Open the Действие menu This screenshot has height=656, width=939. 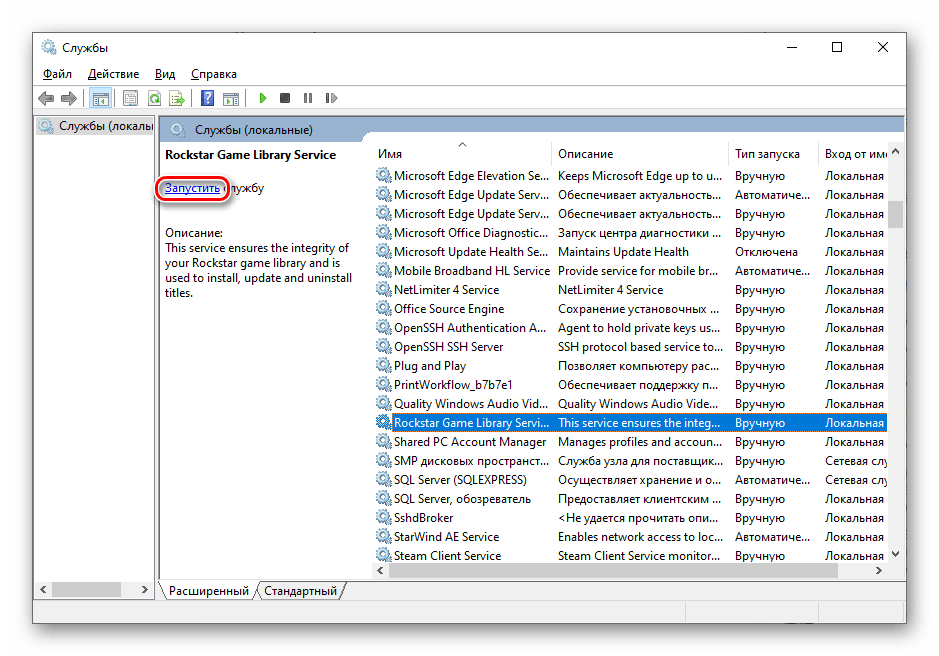(x=113, y=74)
